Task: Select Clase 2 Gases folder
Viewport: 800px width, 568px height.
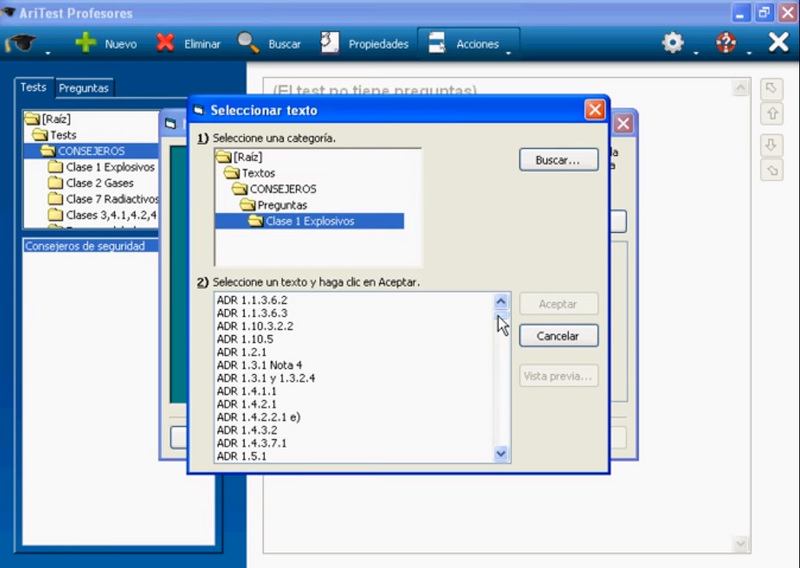Action: (91, 183)
